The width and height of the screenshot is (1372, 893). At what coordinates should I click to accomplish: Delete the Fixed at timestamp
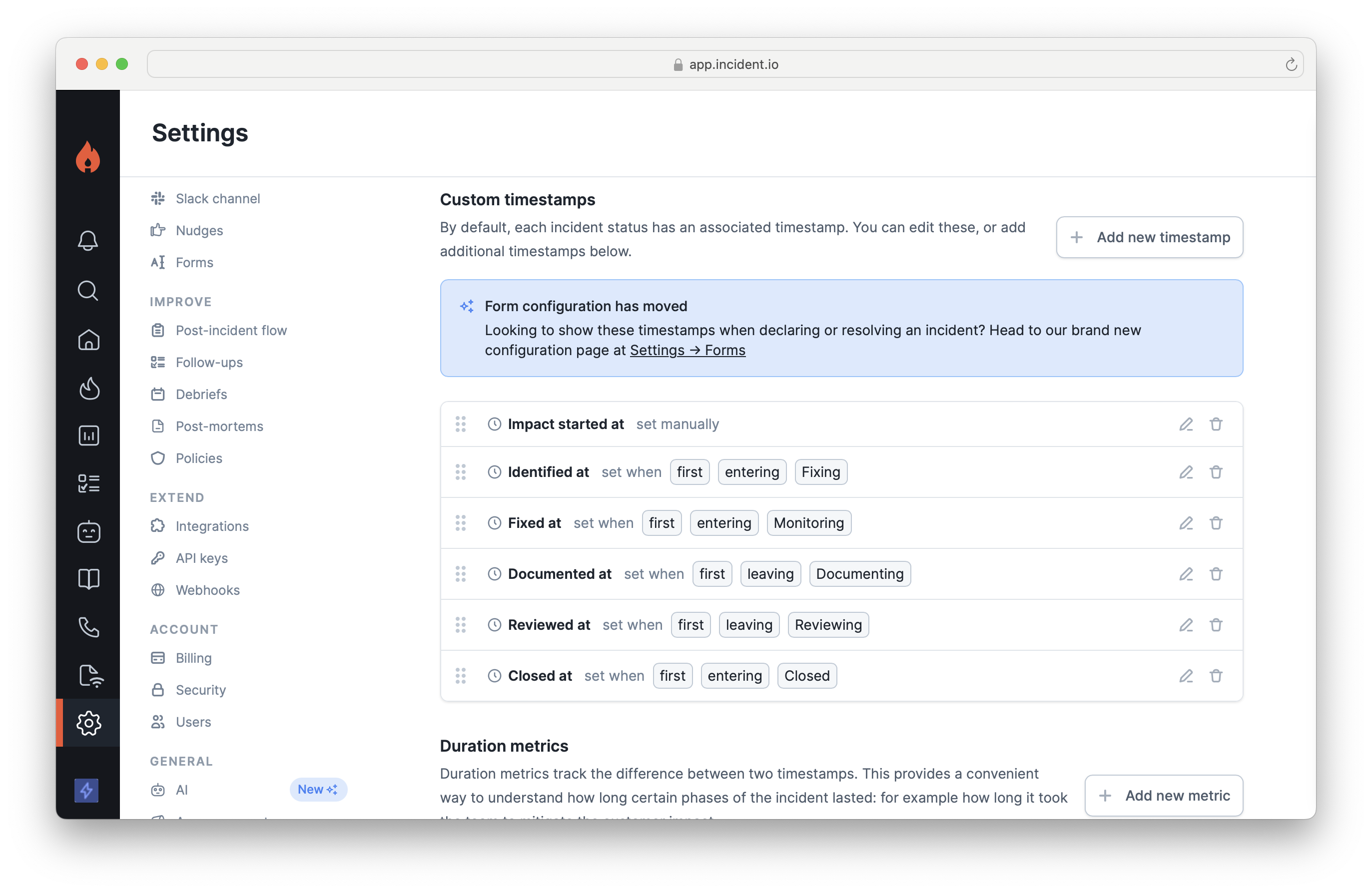tap(1216, 523)
